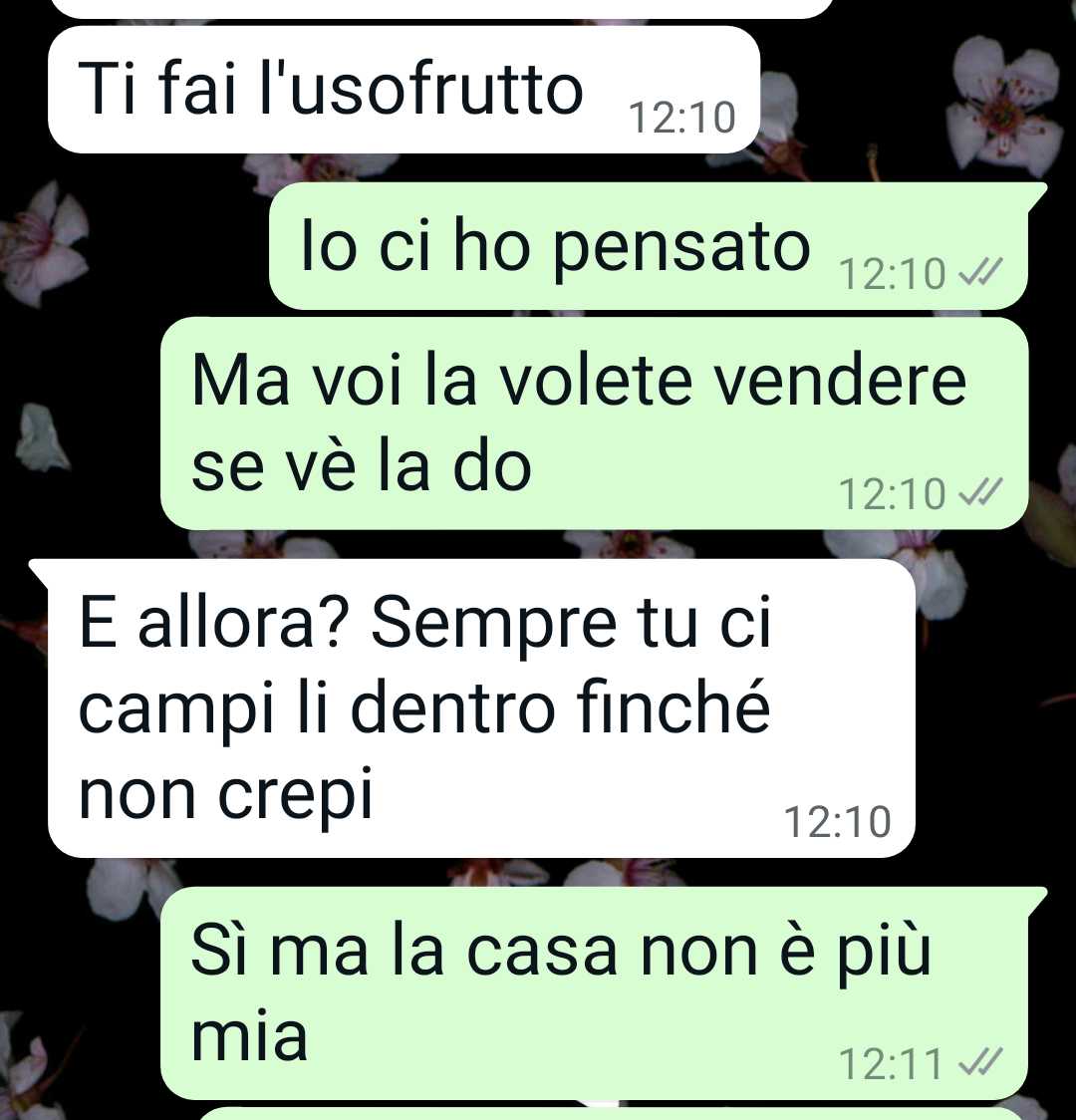
Task: Tap the double-check ticks beside the 12:11 timestamp
Action: point(980,1063)
